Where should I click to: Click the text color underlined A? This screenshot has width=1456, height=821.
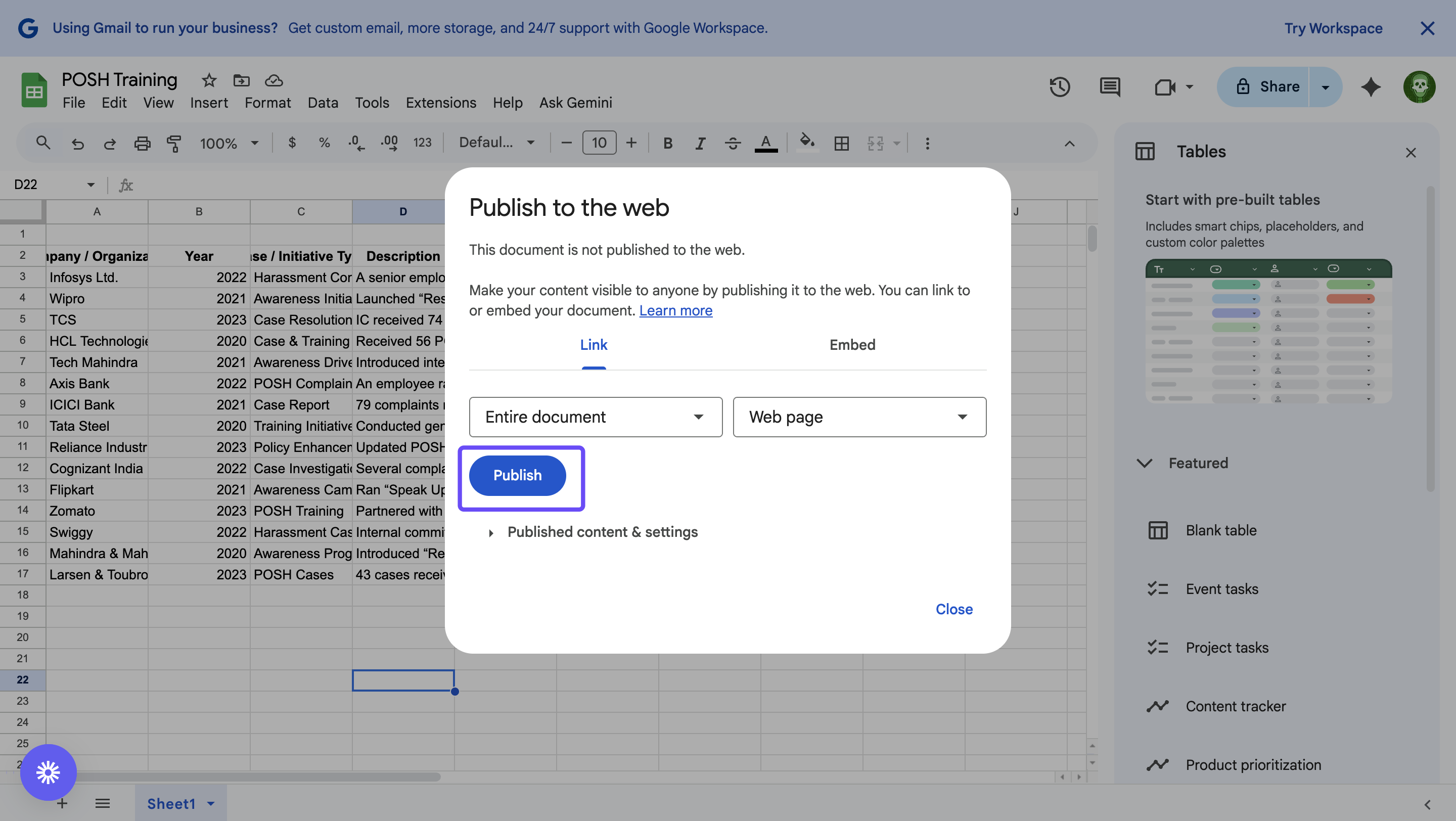(x=766, y=143)
